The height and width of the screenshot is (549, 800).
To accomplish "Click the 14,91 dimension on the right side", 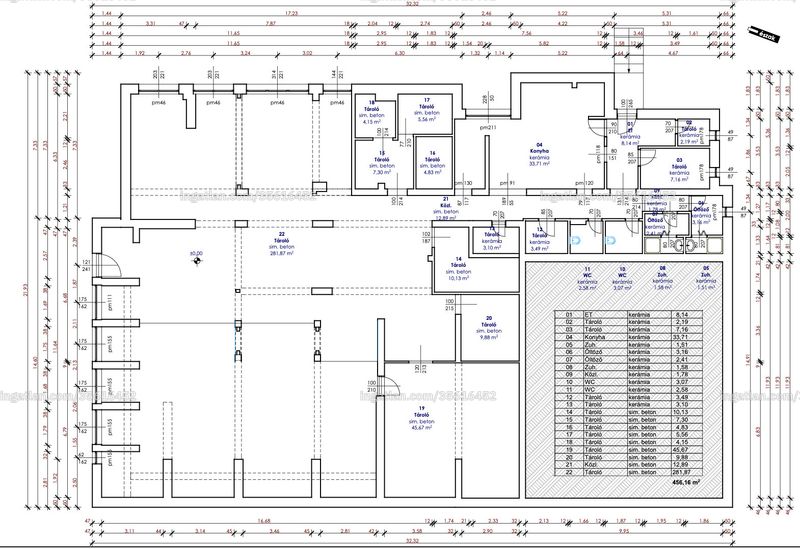I will tap(748, 358).
